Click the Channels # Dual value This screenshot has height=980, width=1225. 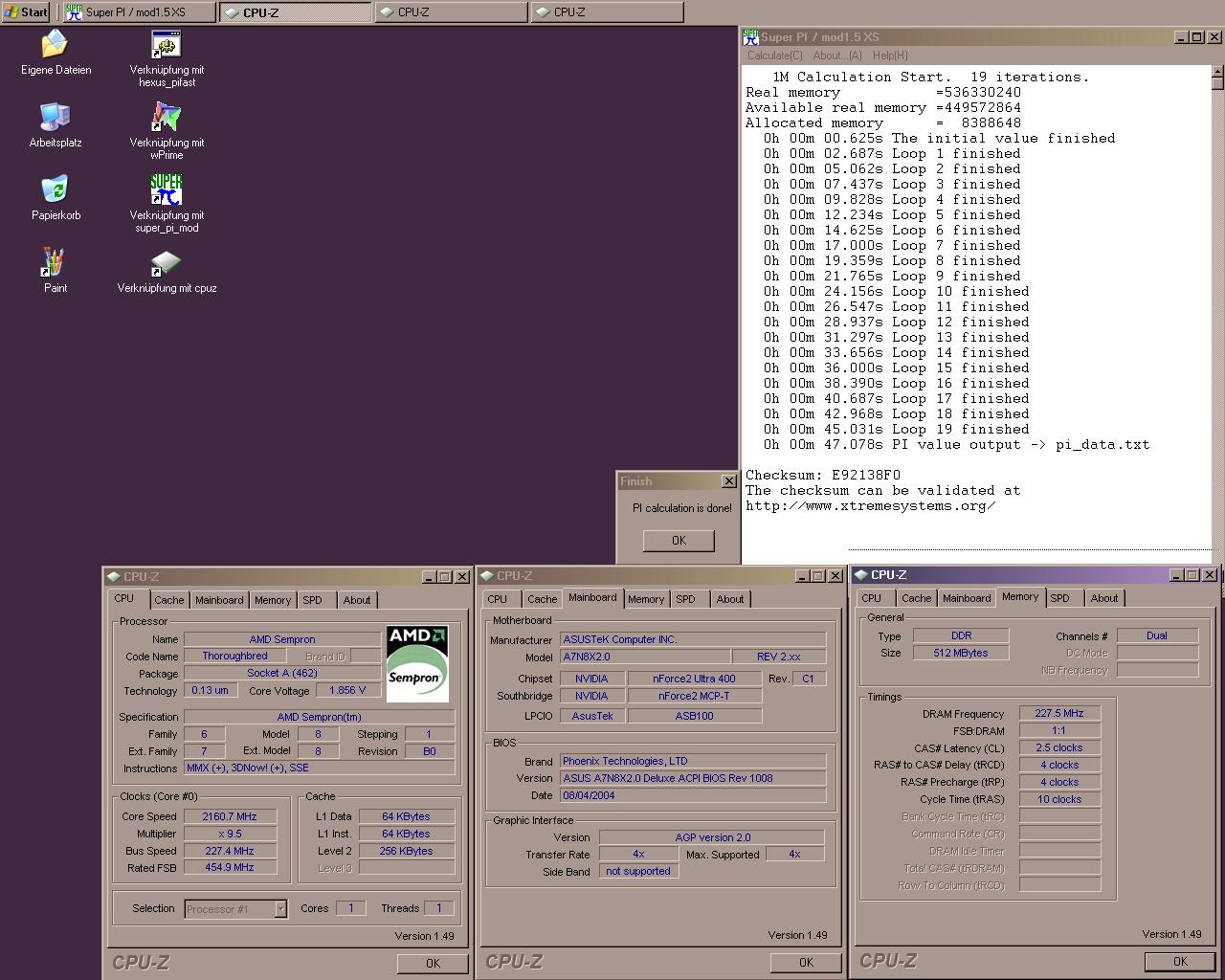coord(1157,635)
